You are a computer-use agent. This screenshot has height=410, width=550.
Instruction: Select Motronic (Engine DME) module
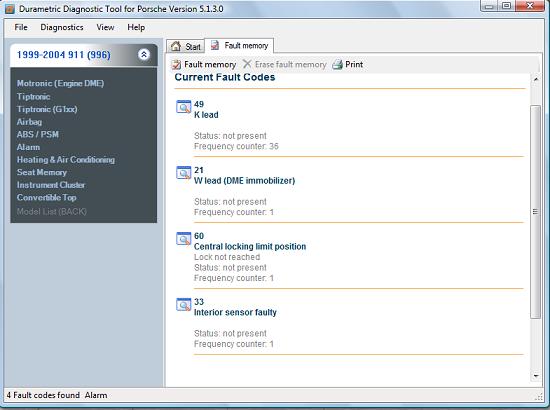pos(60,83)
